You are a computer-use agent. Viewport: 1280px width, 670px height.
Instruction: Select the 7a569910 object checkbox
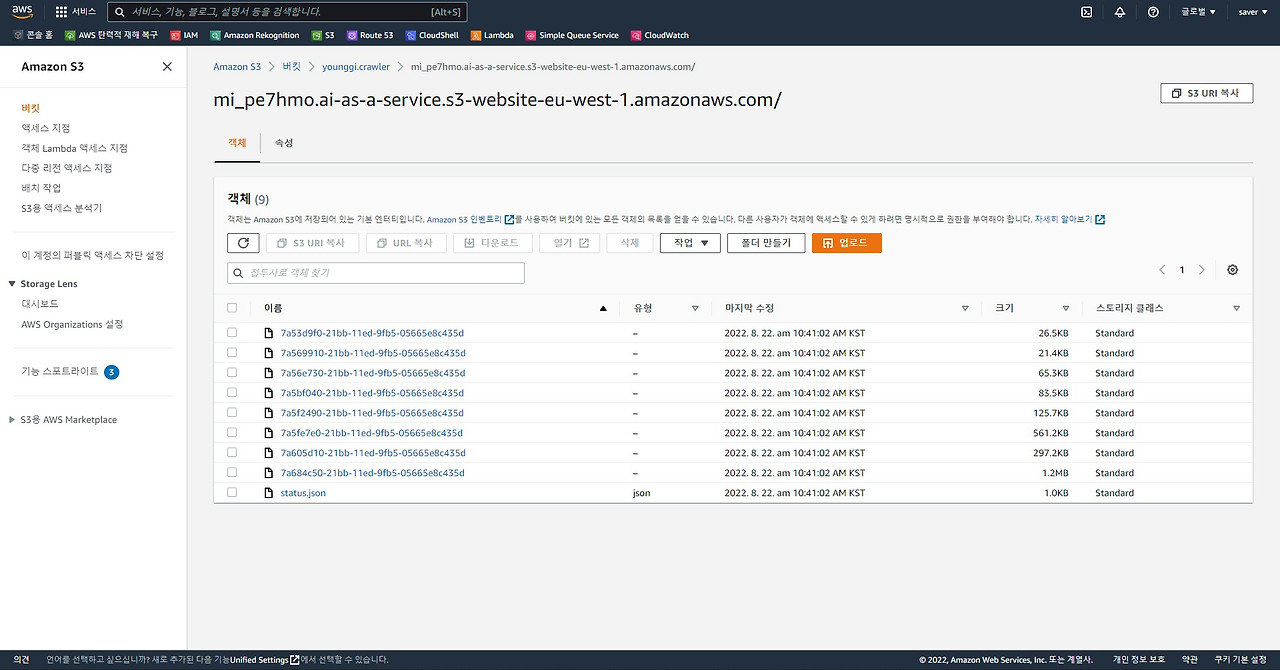[232, 352]
